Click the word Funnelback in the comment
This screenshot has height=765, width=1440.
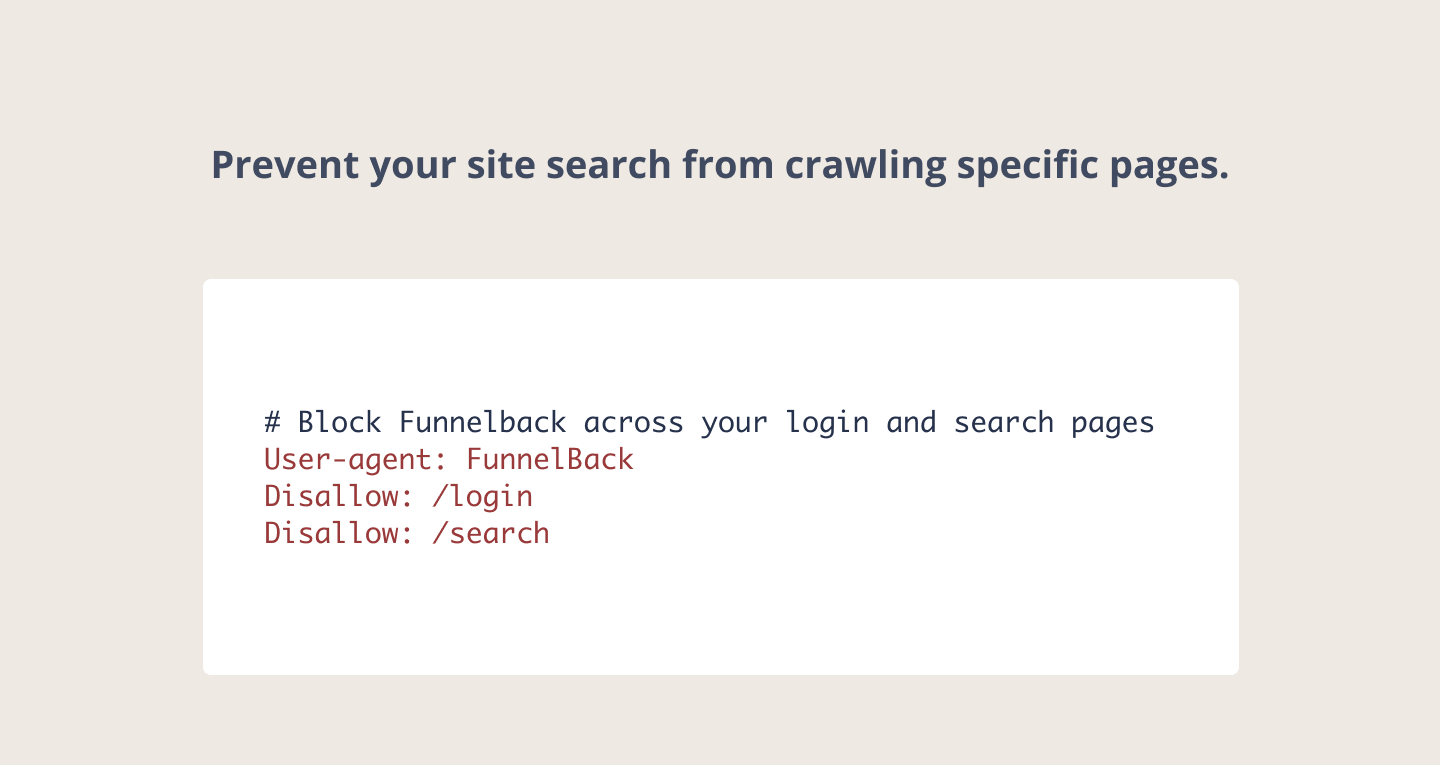[x=483, y=422]
